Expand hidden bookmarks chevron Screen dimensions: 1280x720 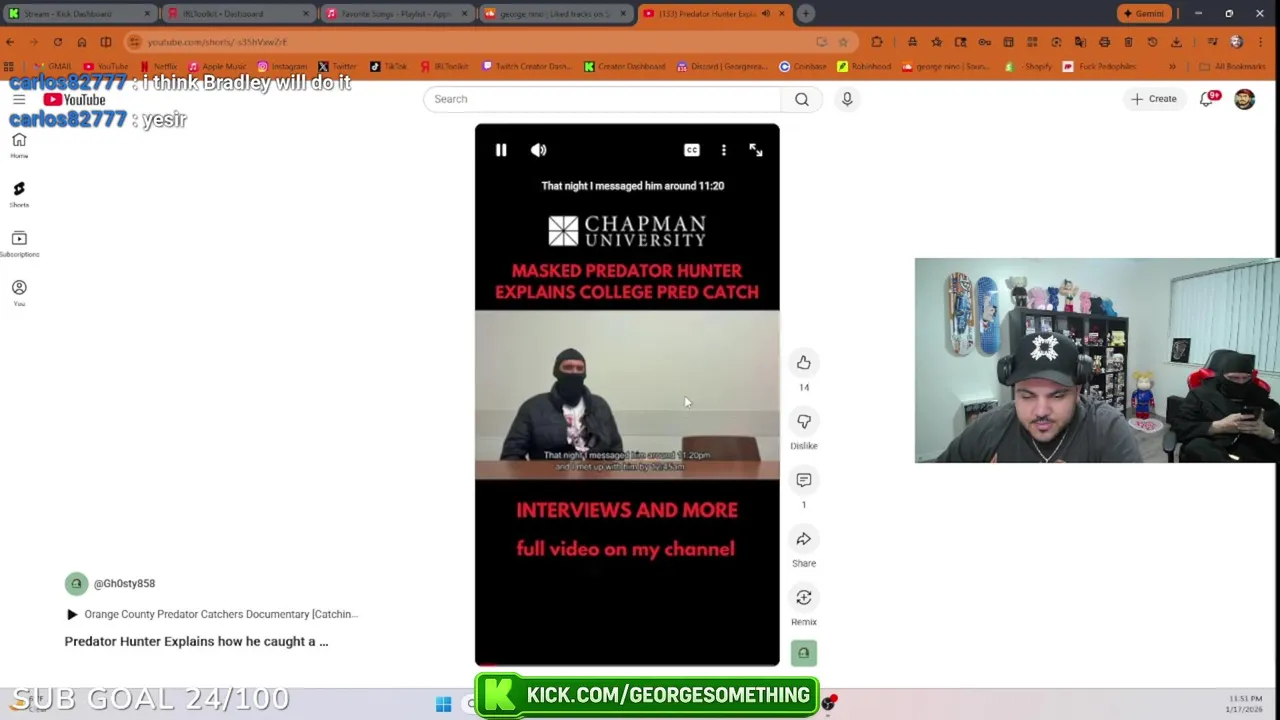[x=1172, y=67]
